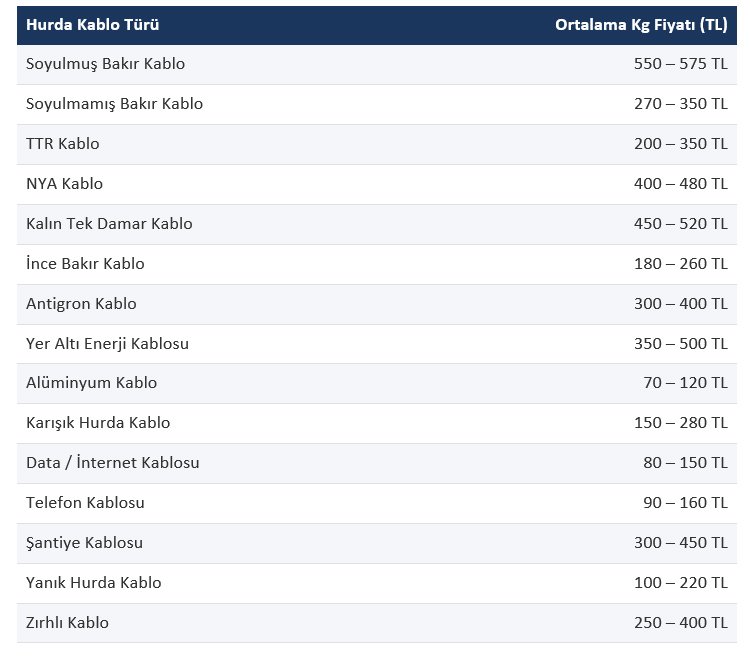Viewport: 750px width, 667px height.
Task: Click the 550 – 575 TL price
Action: pyautogui.click(x=681, y=64)
